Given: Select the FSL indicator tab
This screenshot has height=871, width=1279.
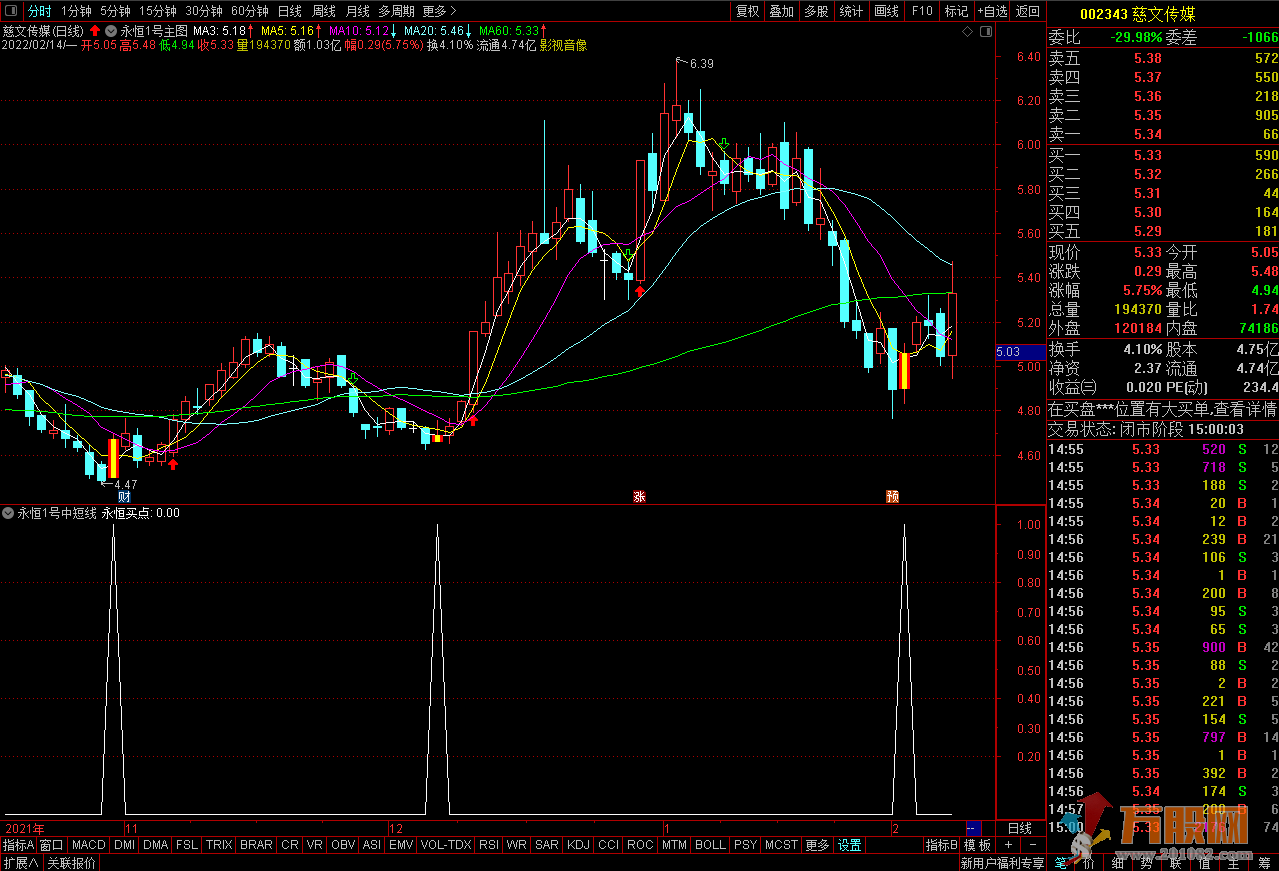Looking at the screenshot, I should point(187,845).
